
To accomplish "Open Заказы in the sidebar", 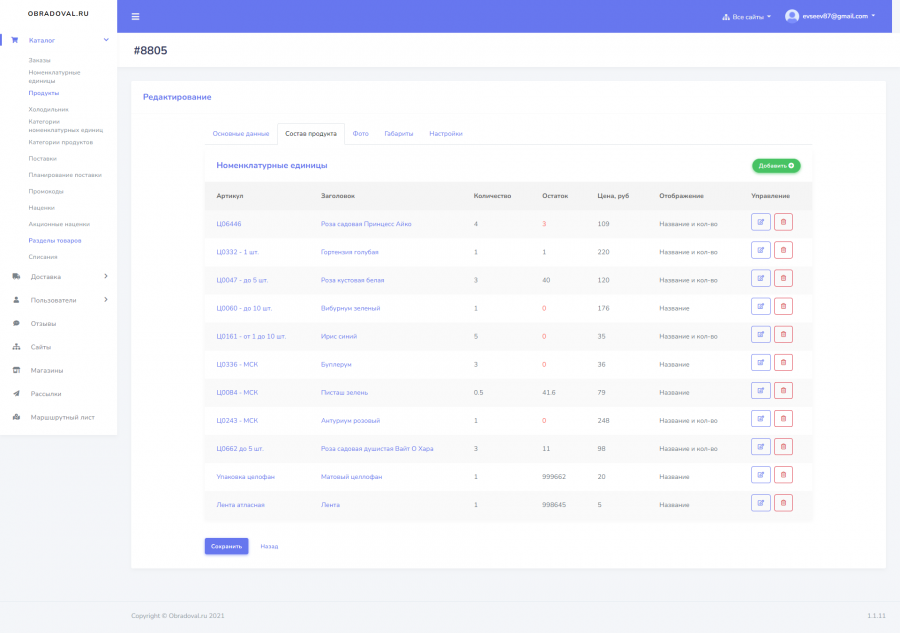I will [x=40, y=60].
